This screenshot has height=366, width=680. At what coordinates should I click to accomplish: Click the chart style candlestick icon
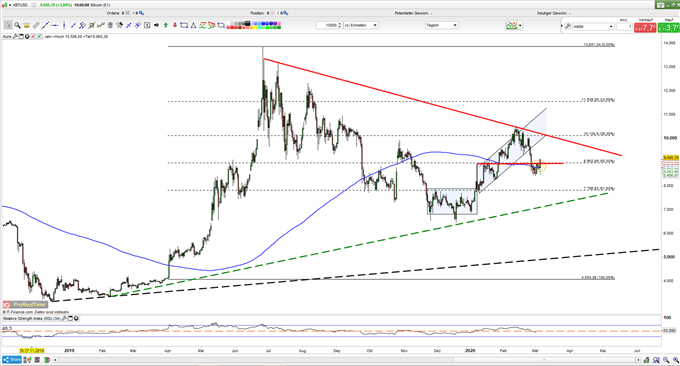tap(512, 26)
